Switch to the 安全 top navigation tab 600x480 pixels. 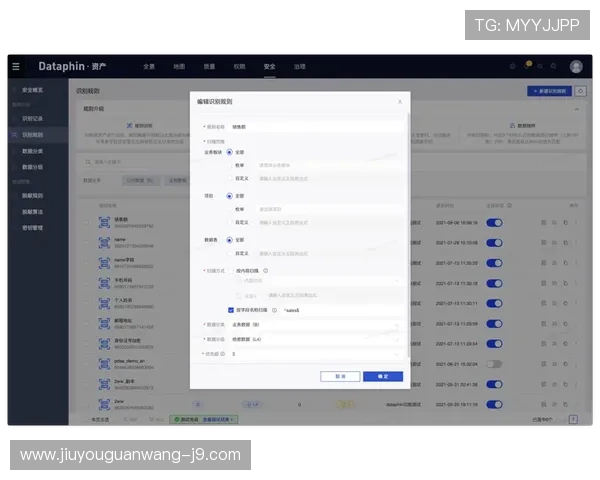coord(269,66)
